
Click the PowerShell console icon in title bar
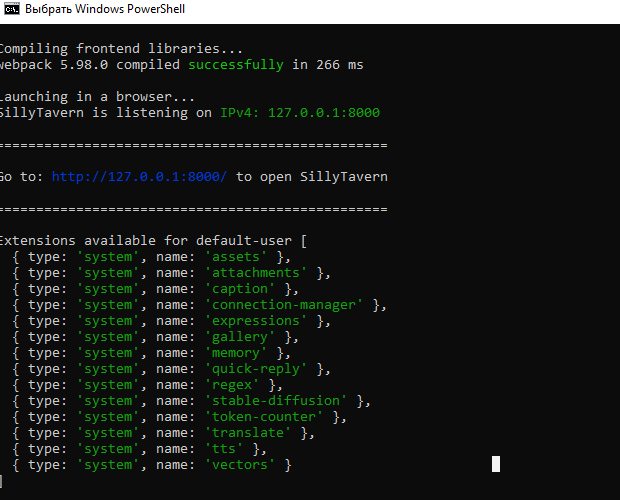tap(11, 9)
